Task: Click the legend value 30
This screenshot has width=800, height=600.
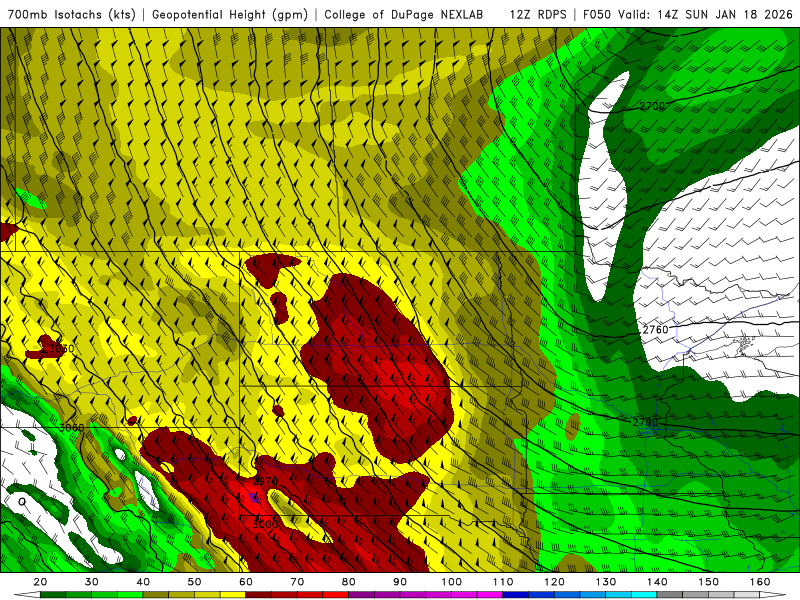Action: [91, 582]
